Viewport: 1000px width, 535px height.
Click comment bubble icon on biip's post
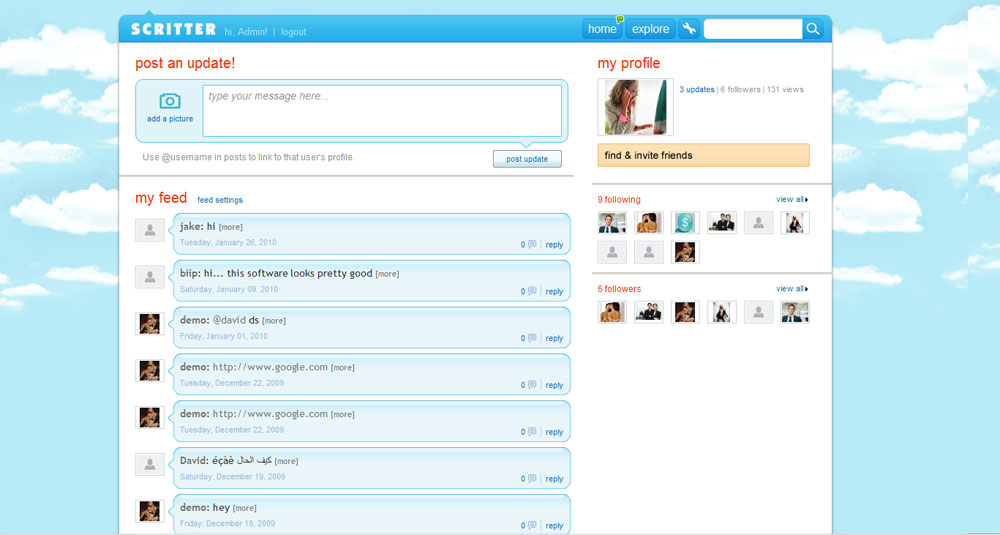[x=532, y=292]
